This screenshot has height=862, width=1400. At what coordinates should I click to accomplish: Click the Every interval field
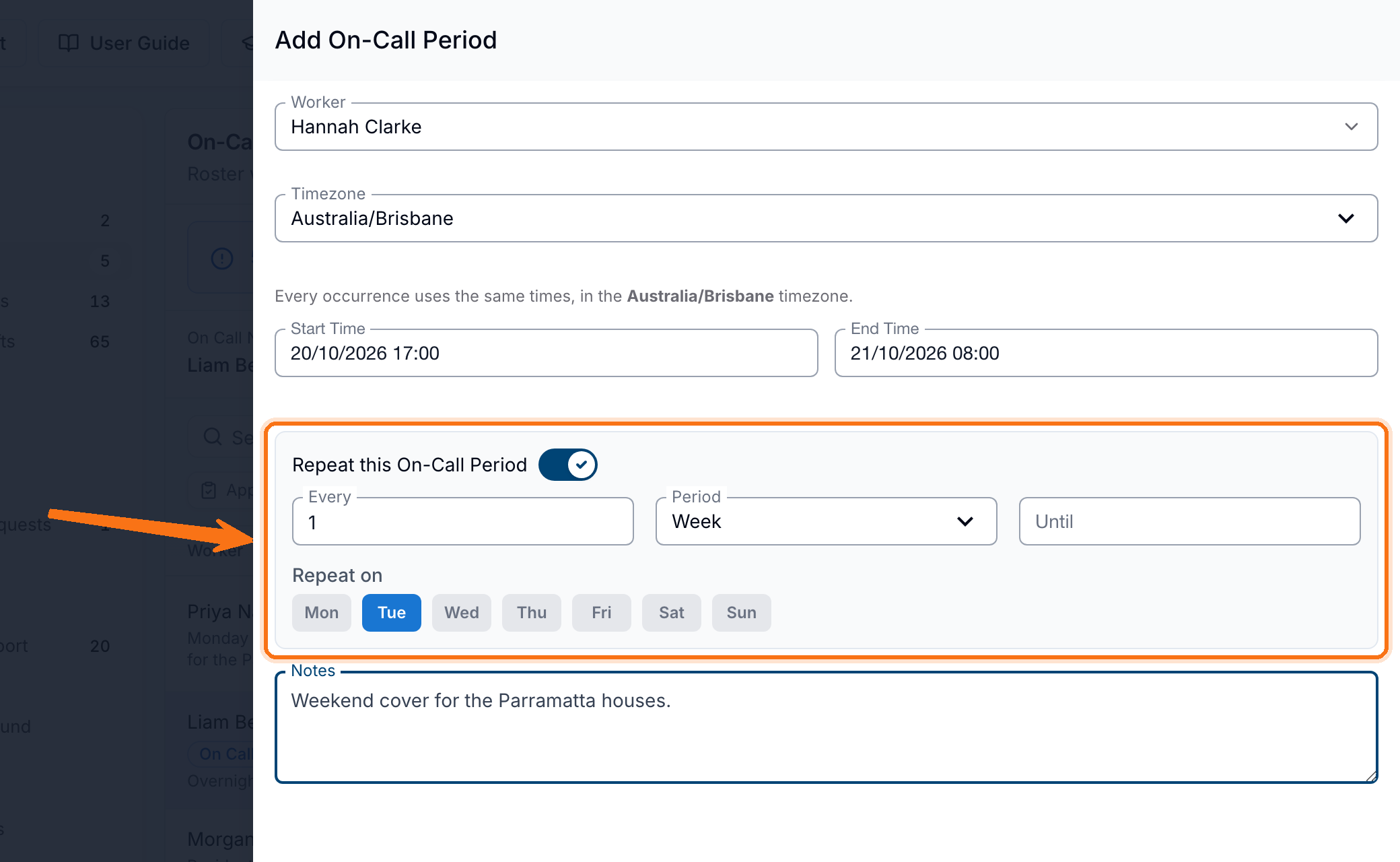pyautogui.click(x=462, y=521)
